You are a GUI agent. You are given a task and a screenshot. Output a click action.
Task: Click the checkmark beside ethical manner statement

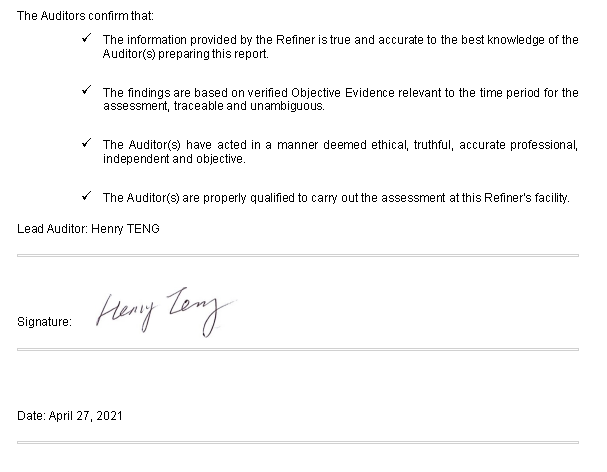(87, 142)
